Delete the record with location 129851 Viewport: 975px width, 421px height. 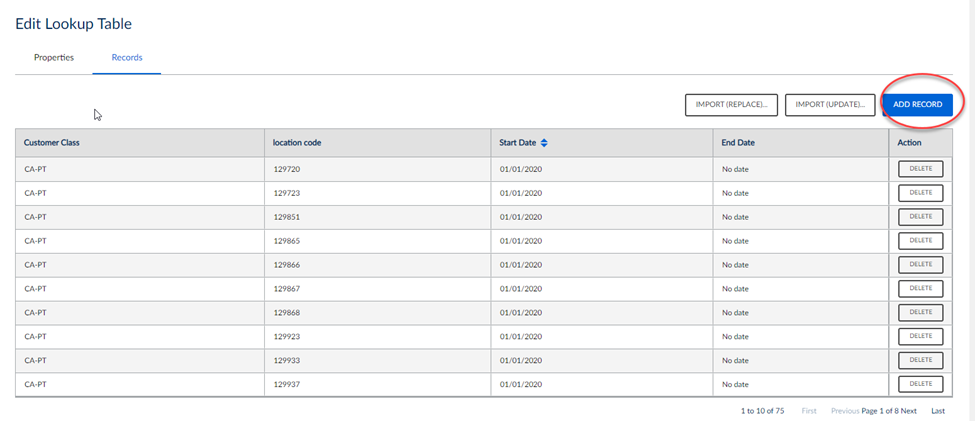tap(920, 217)
